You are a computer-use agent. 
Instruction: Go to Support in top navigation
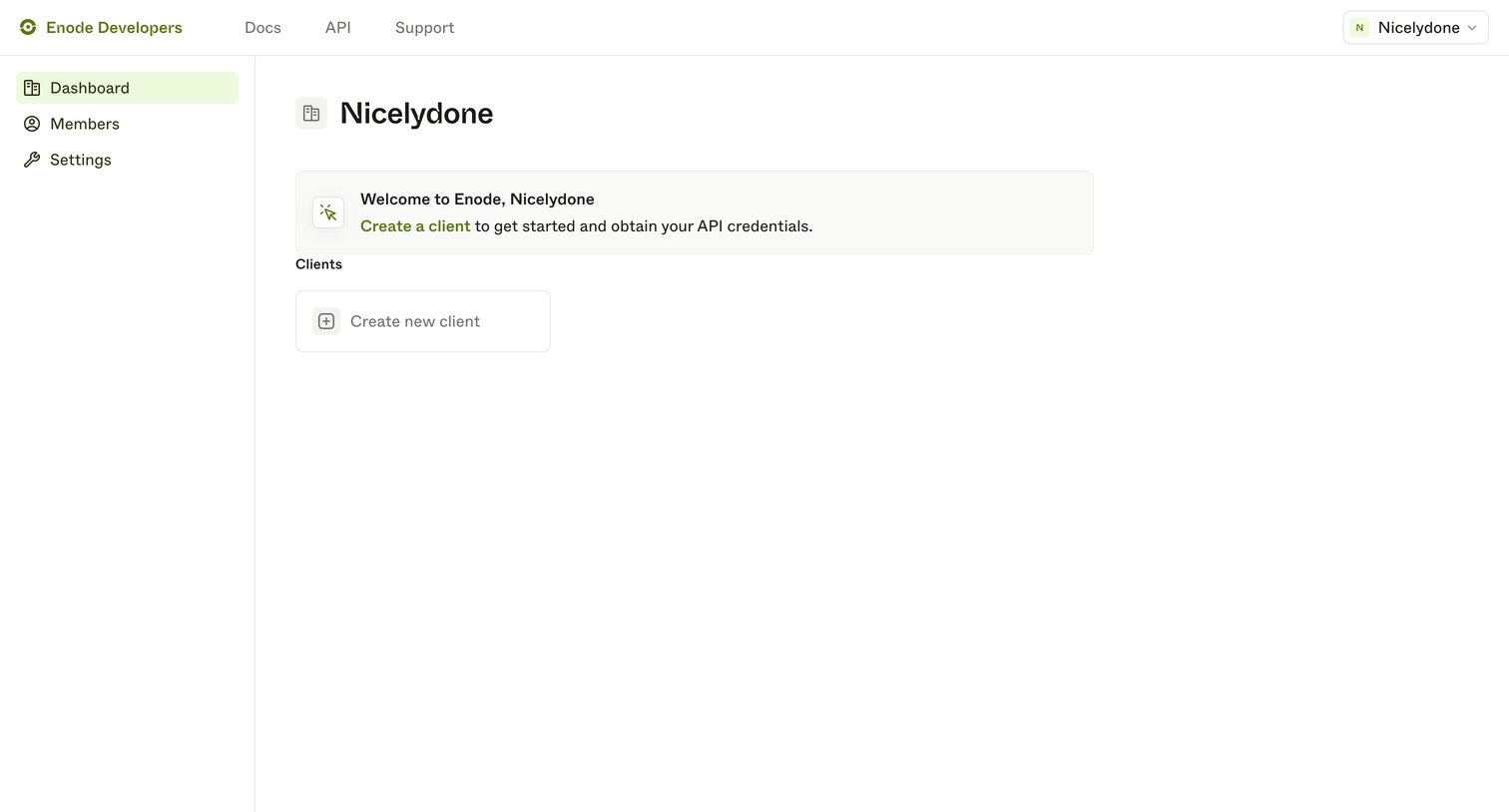(424, 28)
